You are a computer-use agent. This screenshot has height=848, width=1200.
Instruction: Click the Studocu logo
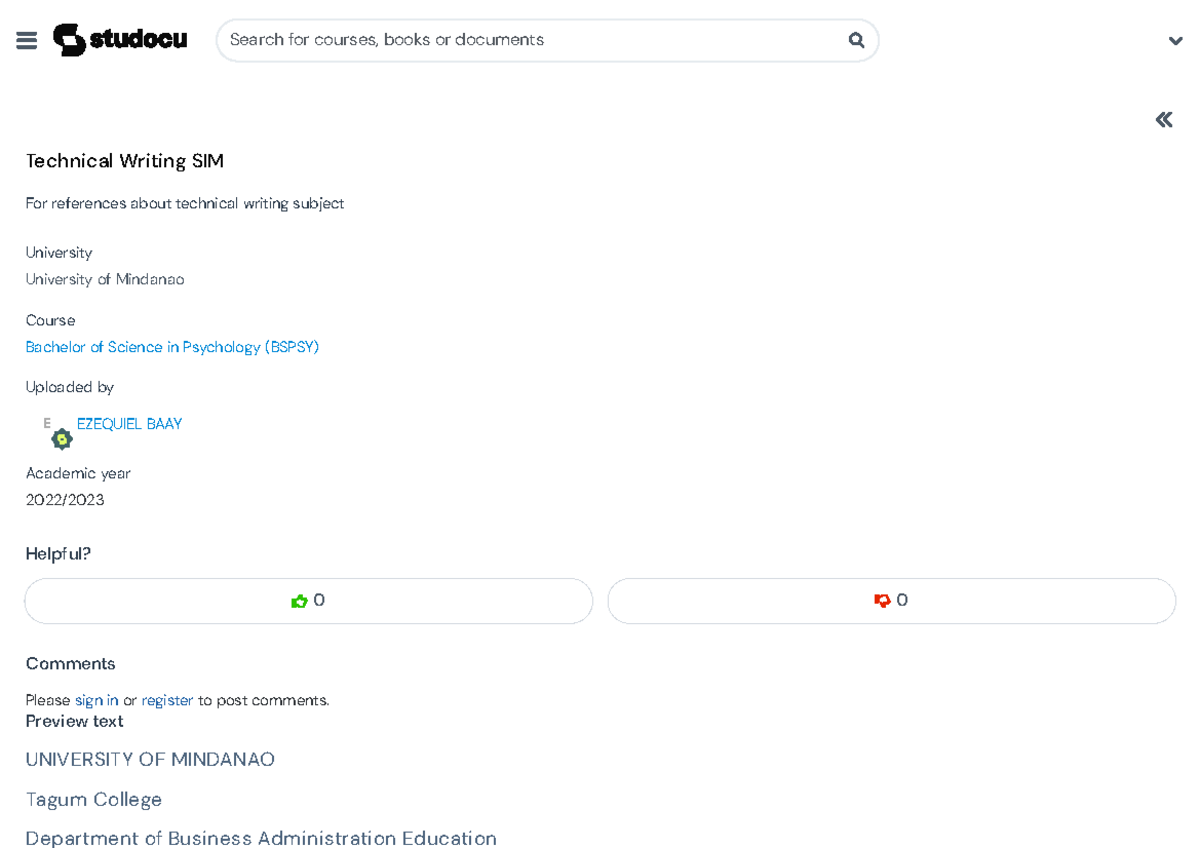coord(120,40)
